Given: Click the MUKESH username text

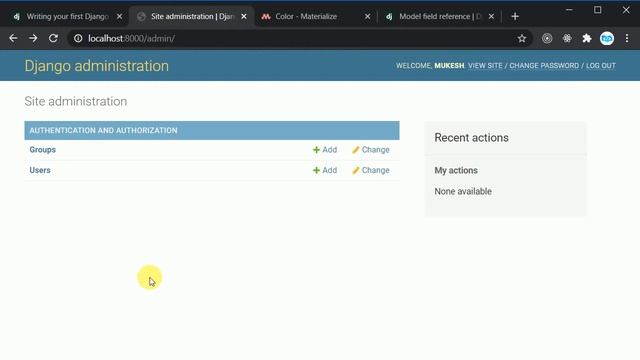Looking at the screenshot, I should (x=449, y=66).
